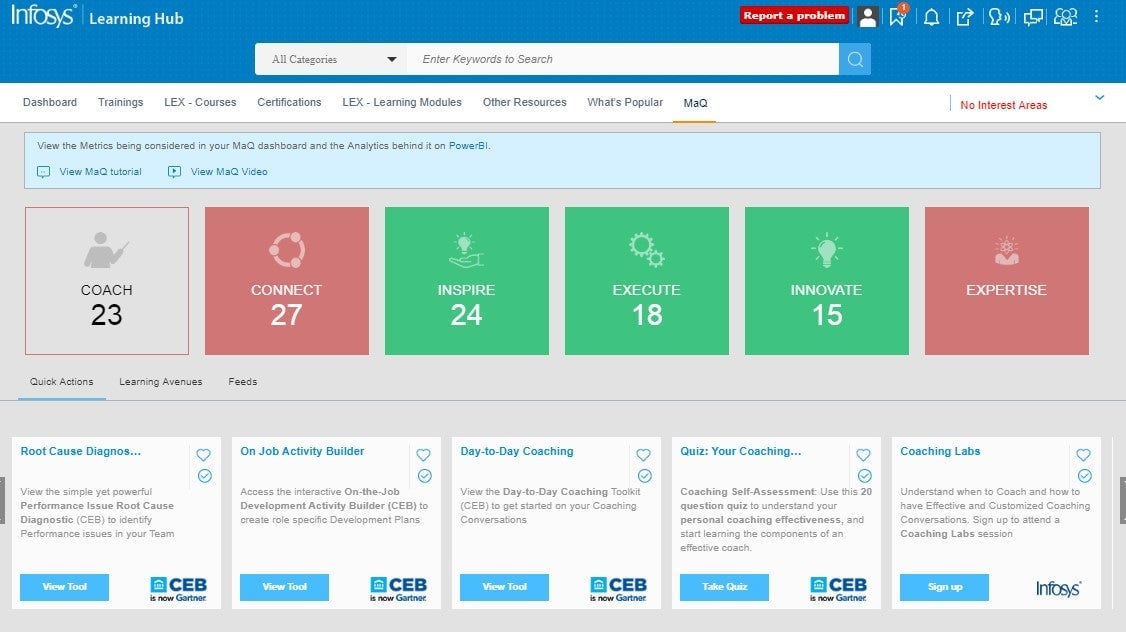Toggle check mark on Coaching Labs card

[1084, 476]
